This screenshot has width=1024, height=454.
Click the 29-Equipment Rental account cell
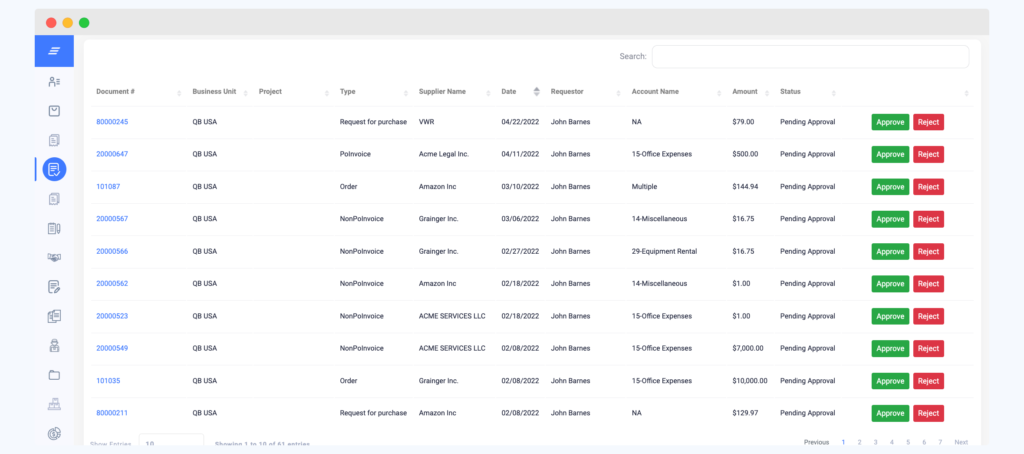[665, 251]
